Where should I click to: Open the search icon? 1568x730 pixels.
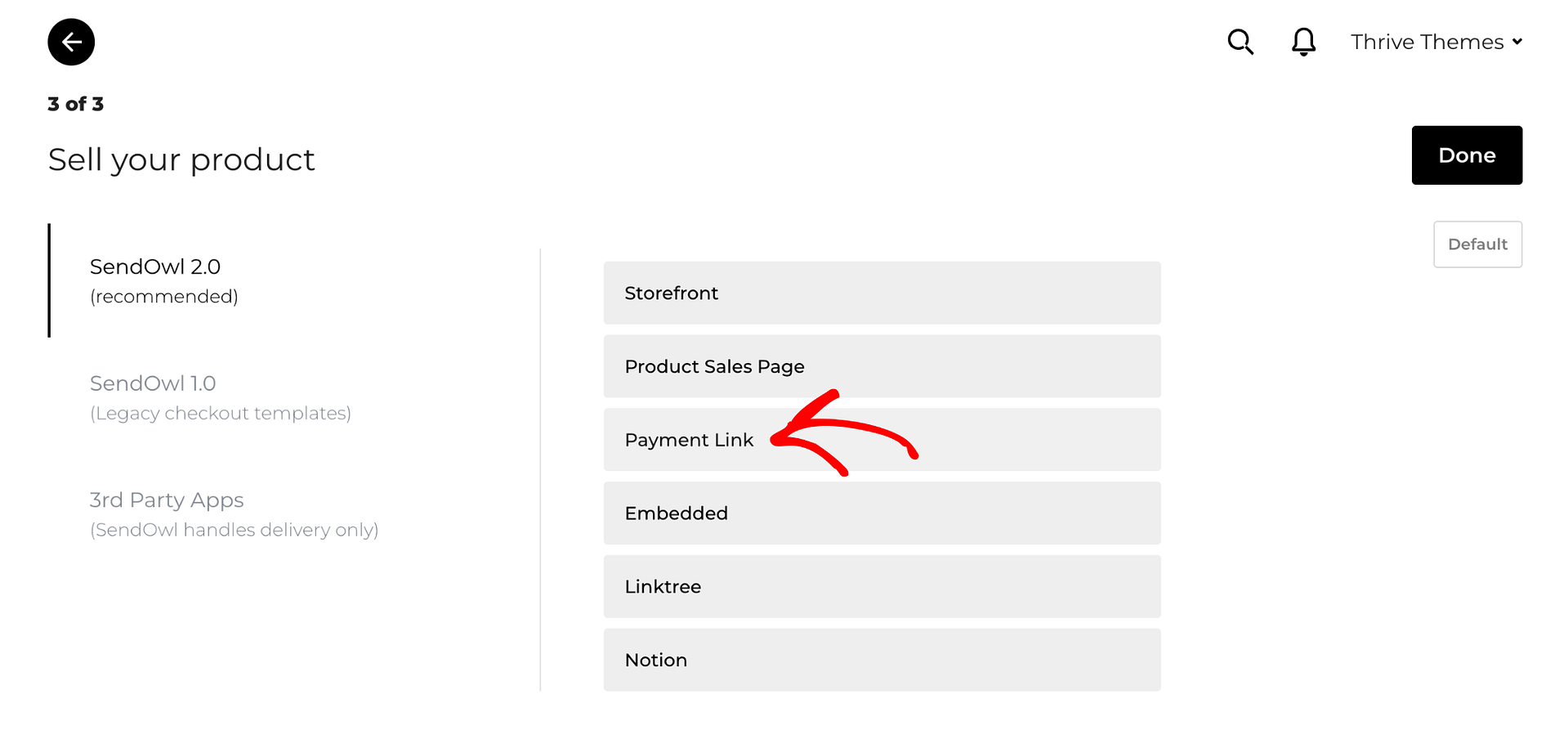(x=1240, y=42)
